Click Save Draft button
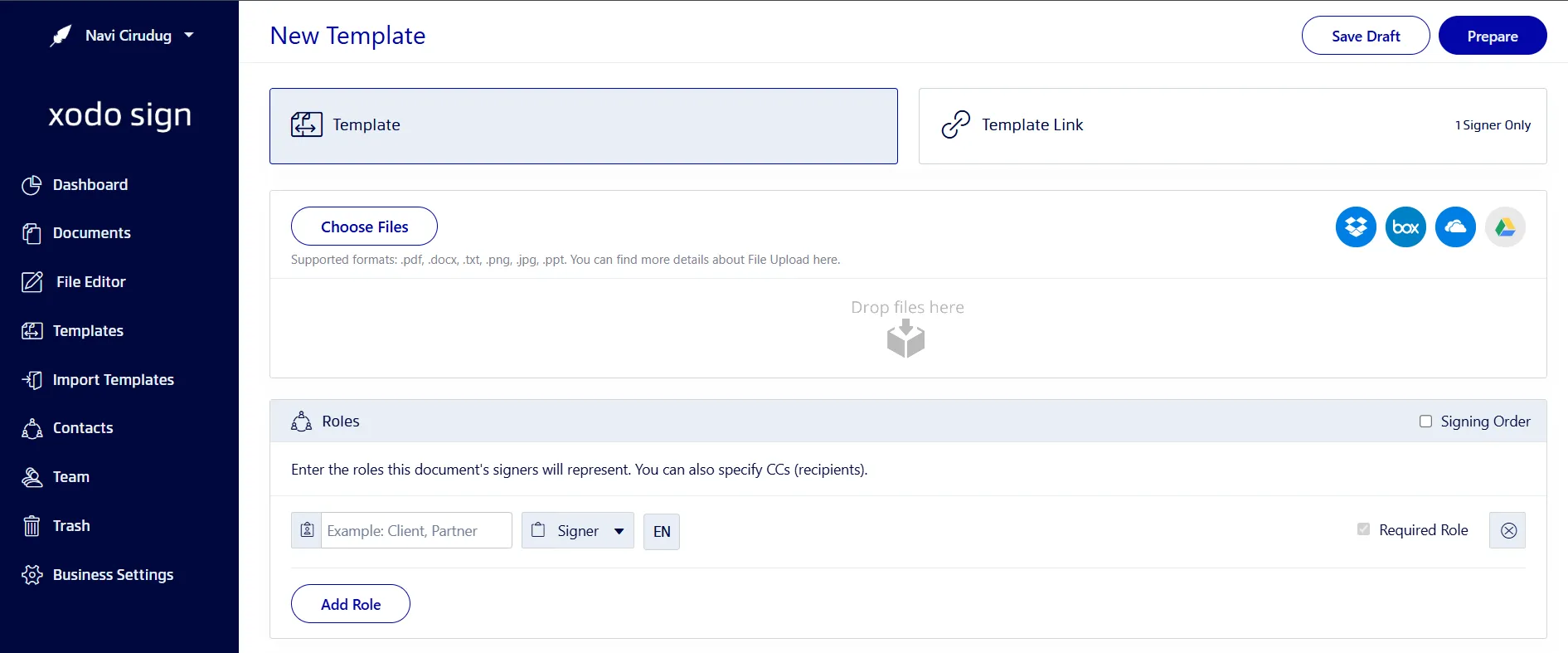This screenshot has height=653, width=1568. (x=1366, y=36)
